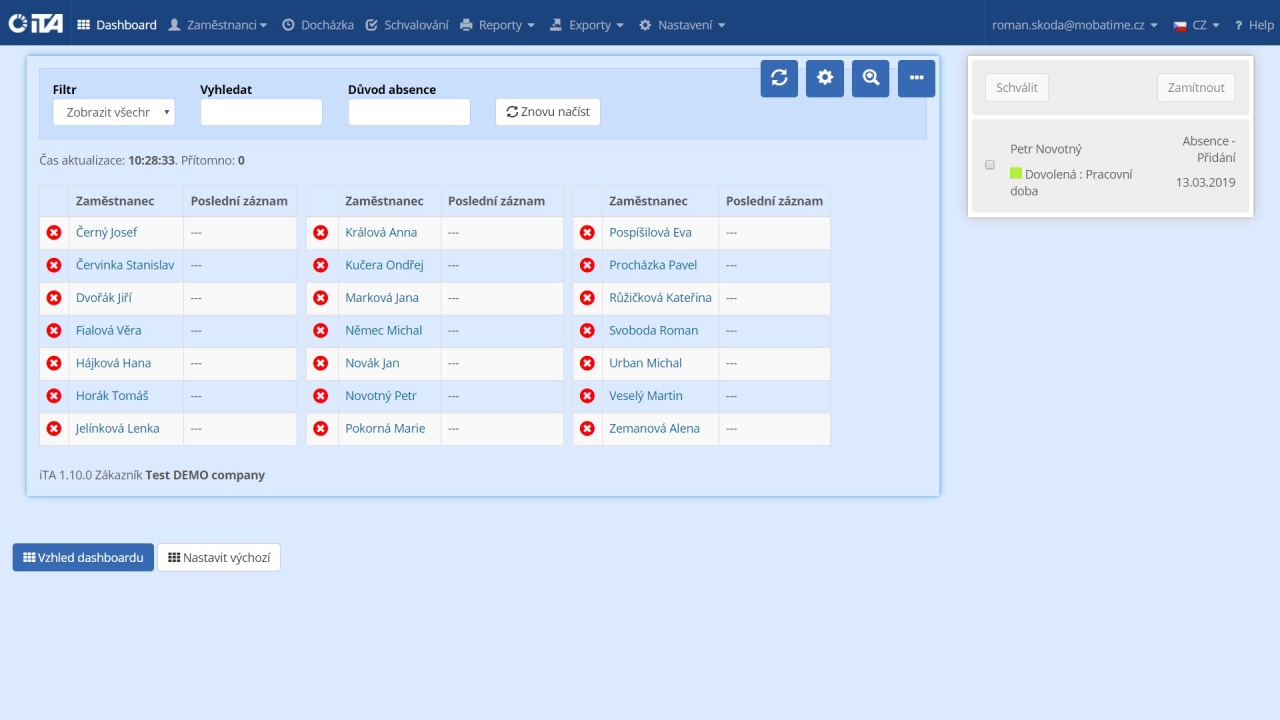Click green Dovolená color marker
The height and width of the screenshot is (720, 1280).
point(1016,174)
